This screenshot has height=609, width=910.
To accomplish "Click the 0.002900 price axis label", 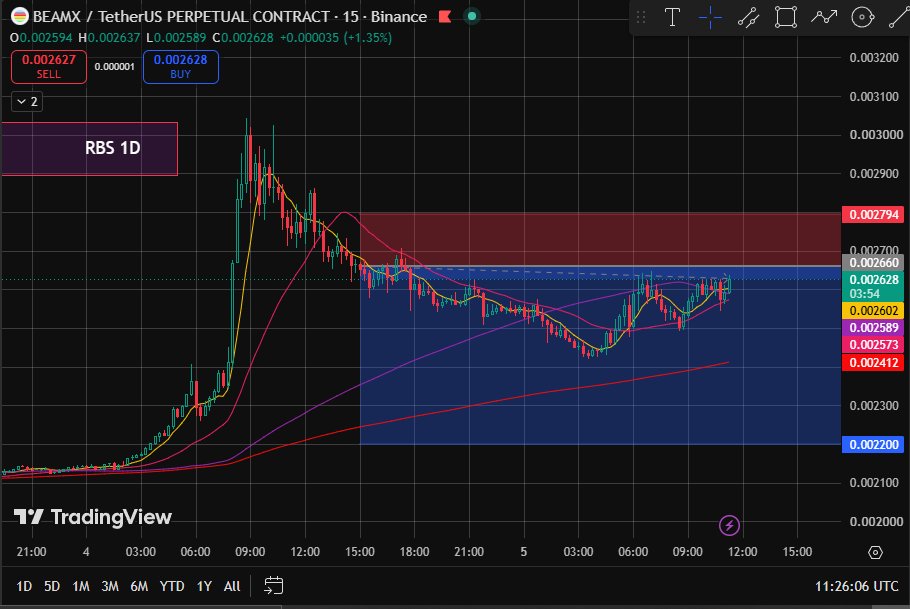I will (876, 174).
